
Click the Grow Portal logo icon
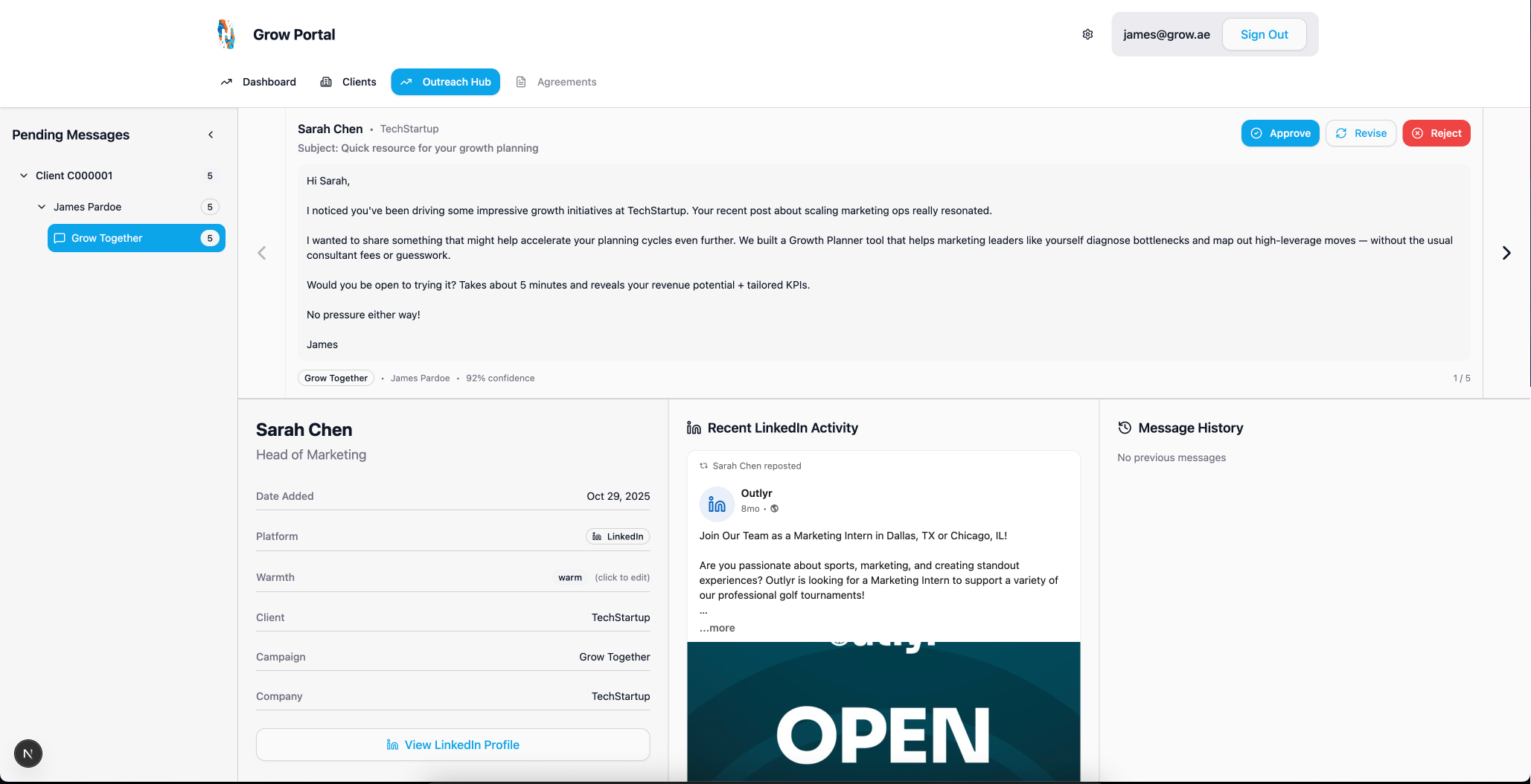(226, 34)
